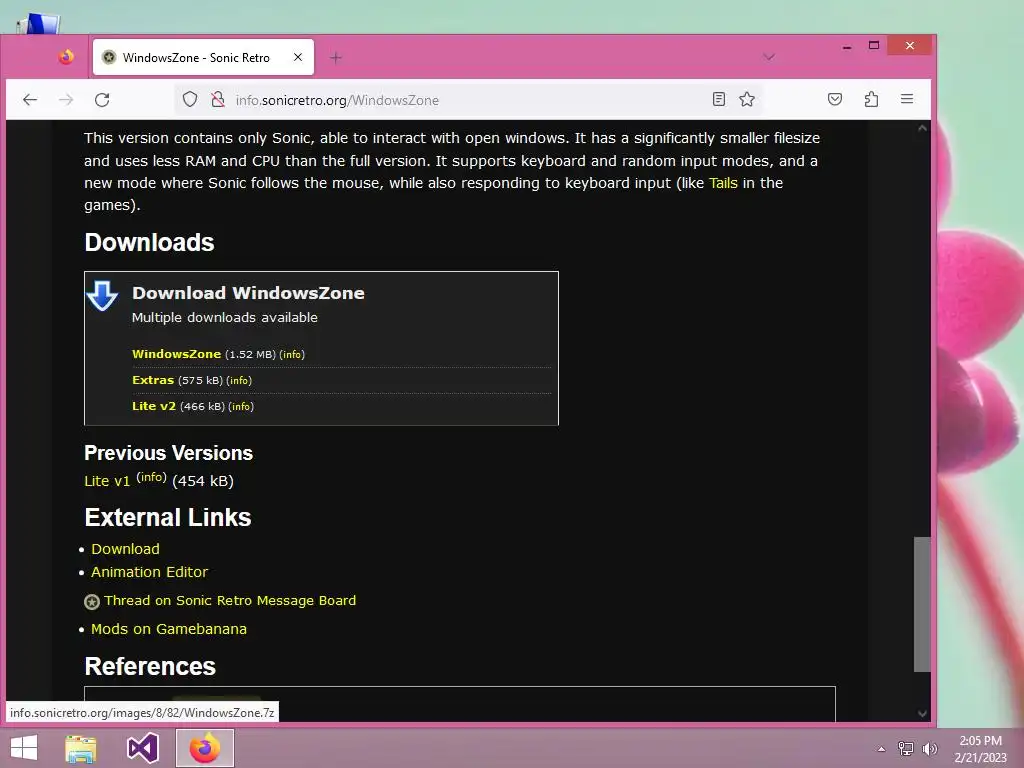Click the Downloads section heading
Image resolution: width=1024 pixels, height=768 pixels.
click(149, 243)
